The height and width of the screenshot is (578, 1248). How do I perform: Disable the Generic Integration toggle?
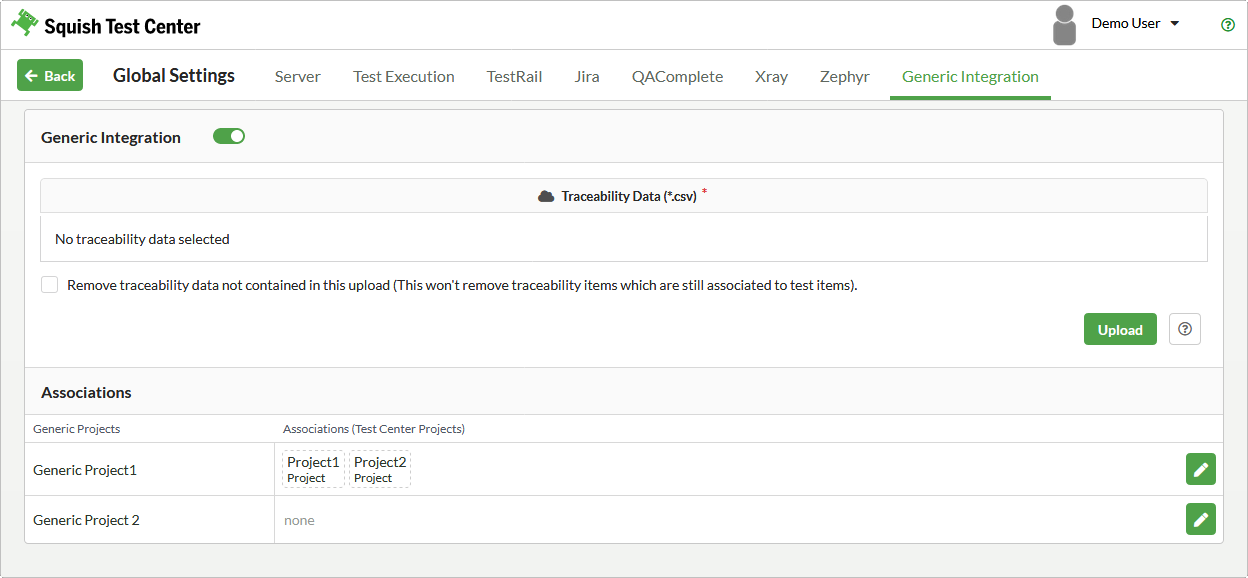point(229,137)
